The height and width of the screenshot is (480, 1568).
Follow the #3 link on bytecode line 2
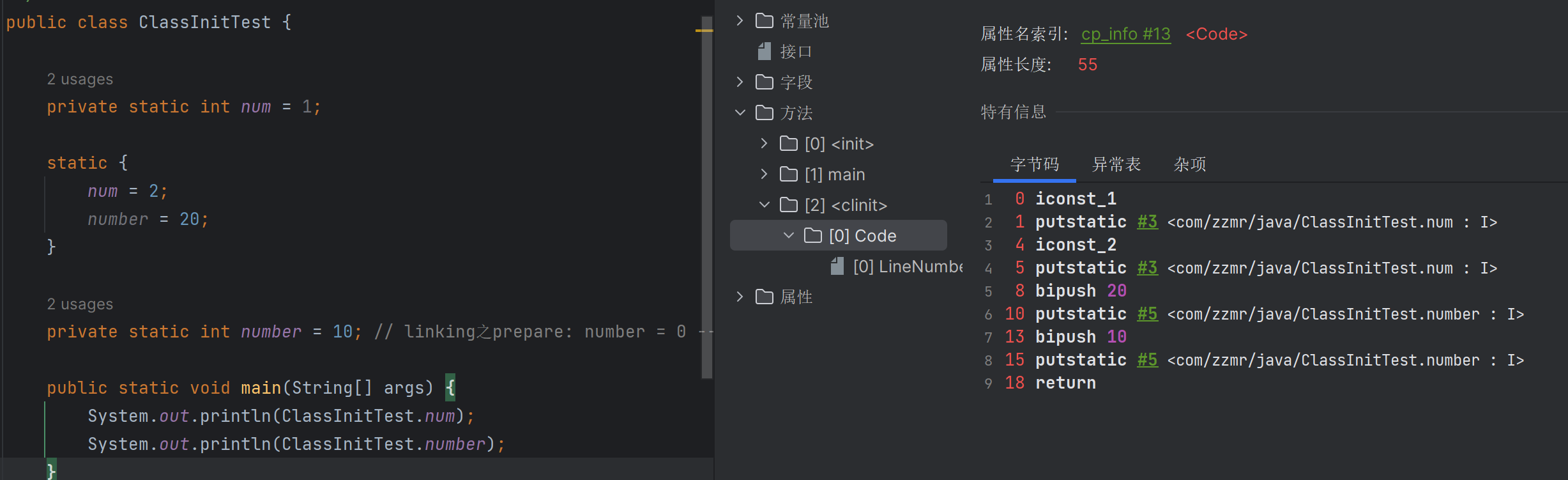(x=1147, y=222)
